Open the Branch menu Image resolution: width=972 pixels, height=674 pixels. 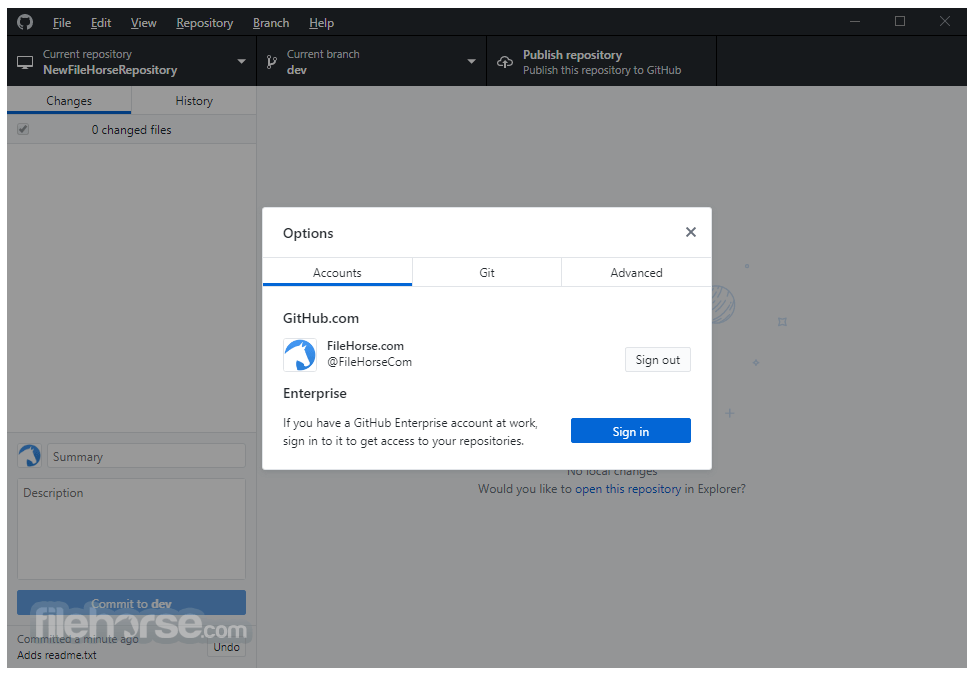point(271,23)
